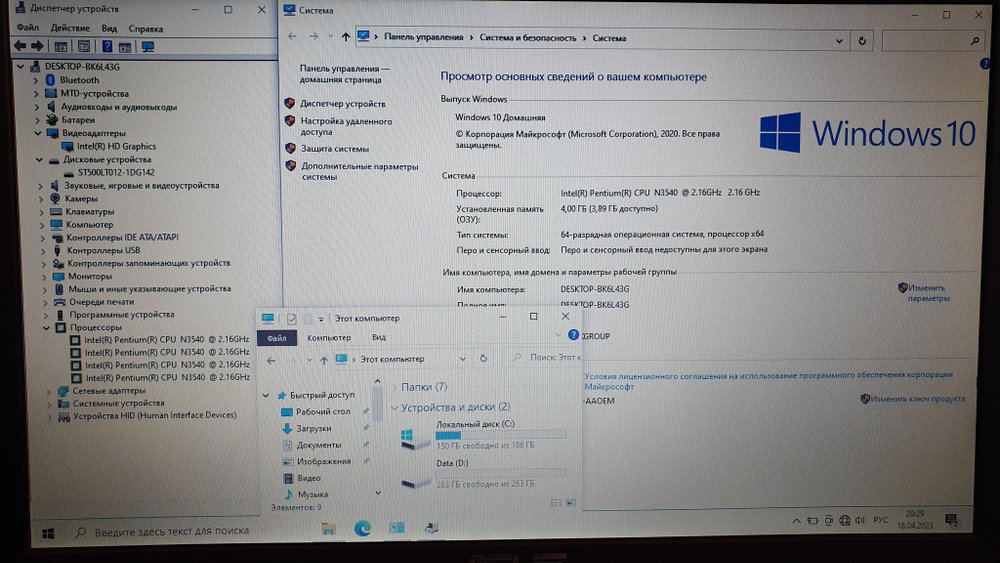Click Клавиатуры category icon
This screenshot has height=563, width=1000.
[x=56, y=211]
